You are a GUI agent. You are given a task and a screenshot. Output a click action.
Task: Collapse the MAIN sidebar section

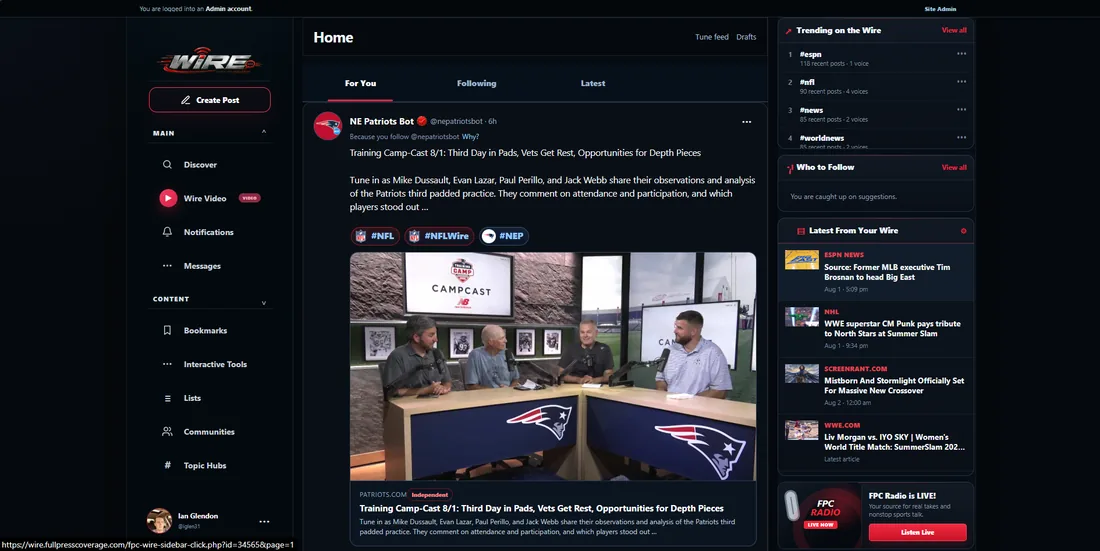click(264, 132)
